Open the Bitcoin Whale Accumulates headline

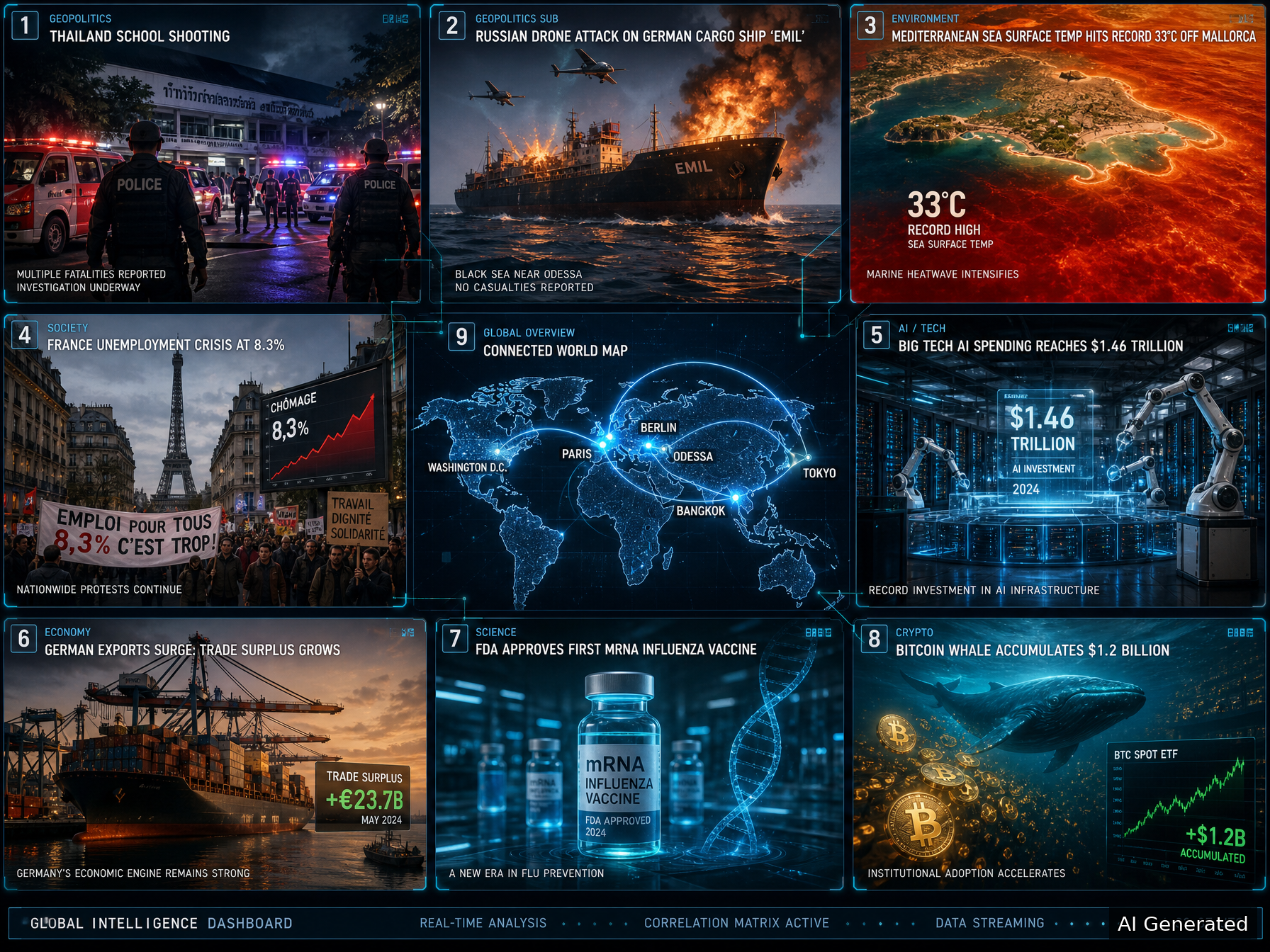pyautogui.click(x=1032, y=650)
